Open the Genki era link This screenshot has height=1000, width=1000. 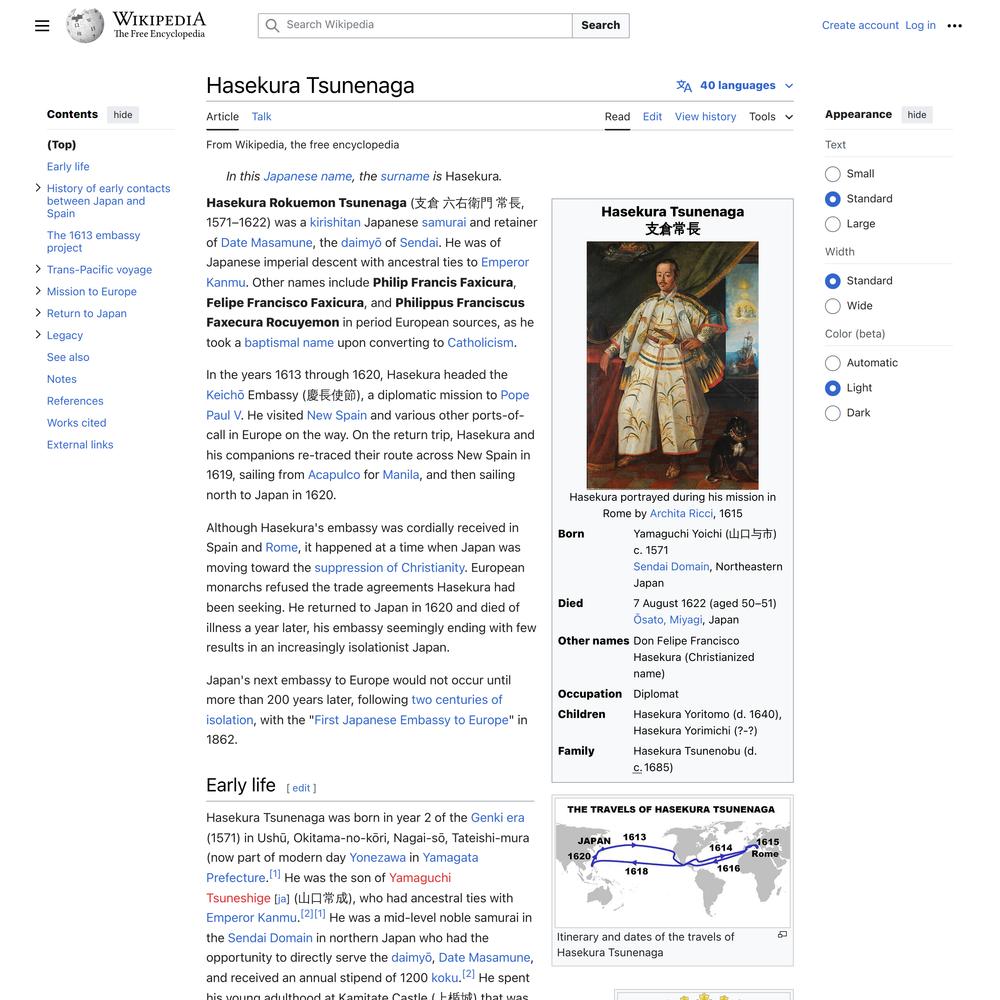[497, 818]
